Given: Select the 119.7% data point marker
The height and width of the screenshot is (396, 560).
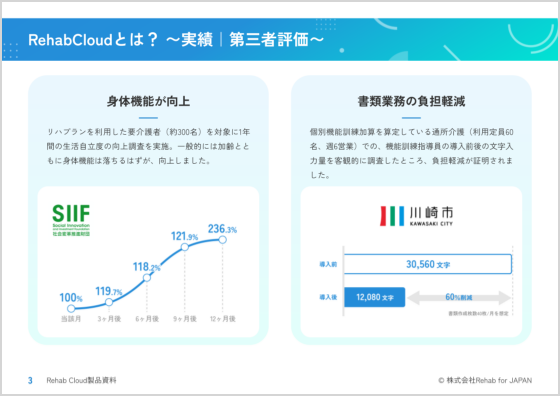Looking at the screenshot, I should pos(109,302).
